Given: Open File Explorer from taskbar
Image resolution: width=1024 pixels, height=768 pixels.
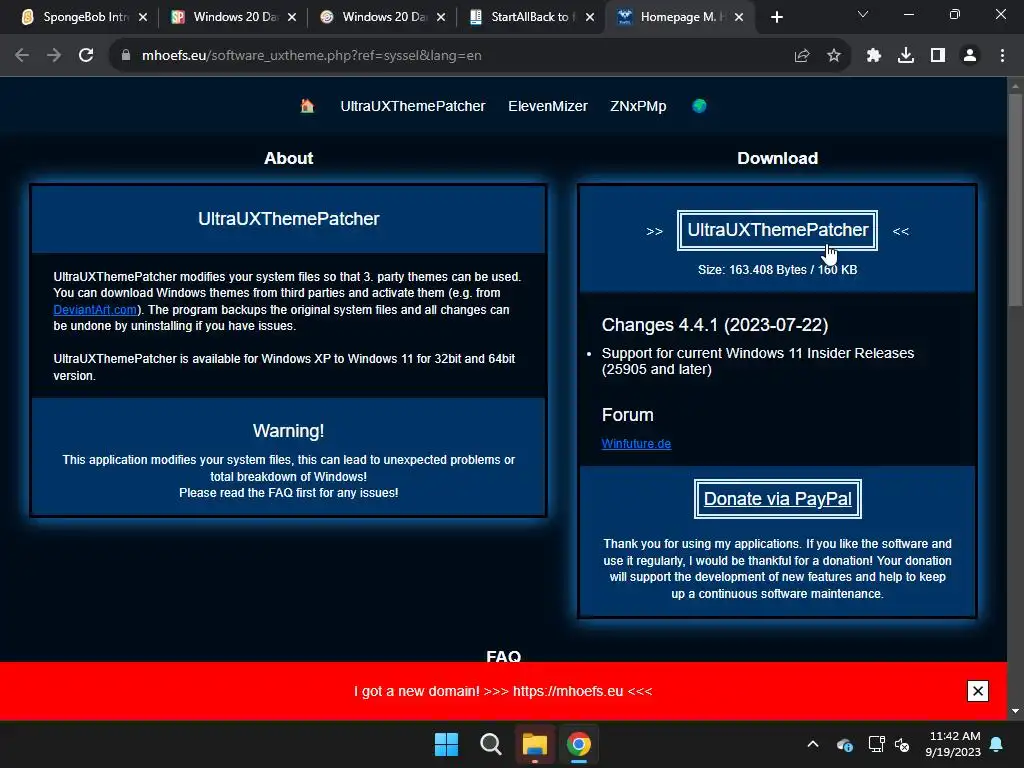Looking at the screenshot, I should coord(535,744).
